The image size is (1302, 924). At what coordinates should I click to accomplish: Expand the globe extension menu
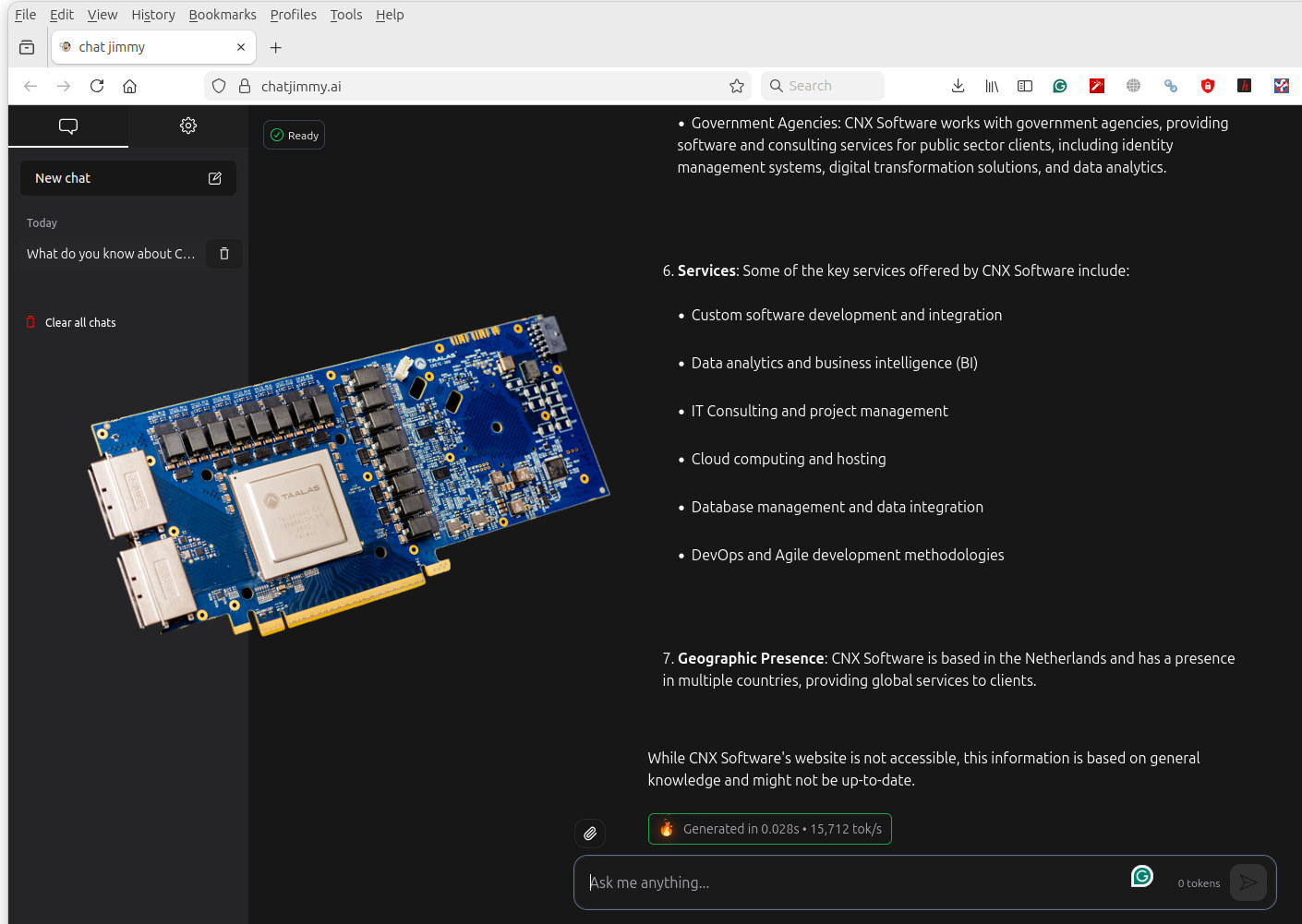1133,85
